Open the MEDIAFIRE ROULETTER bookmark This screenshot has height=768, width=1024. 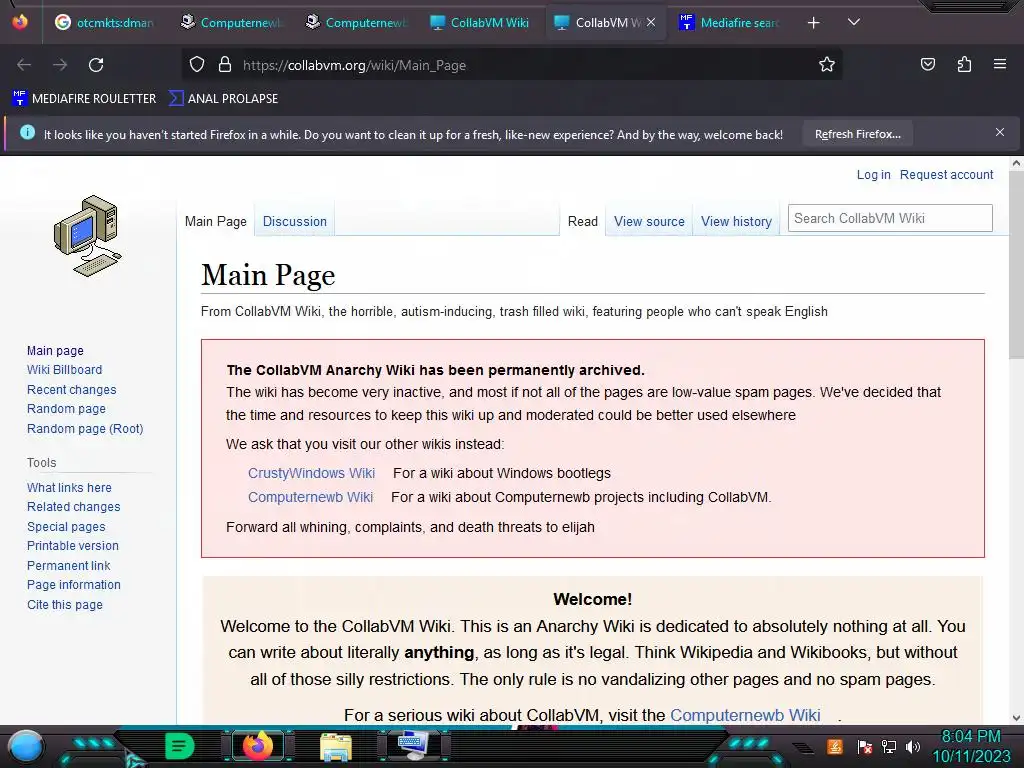(84, 99)
